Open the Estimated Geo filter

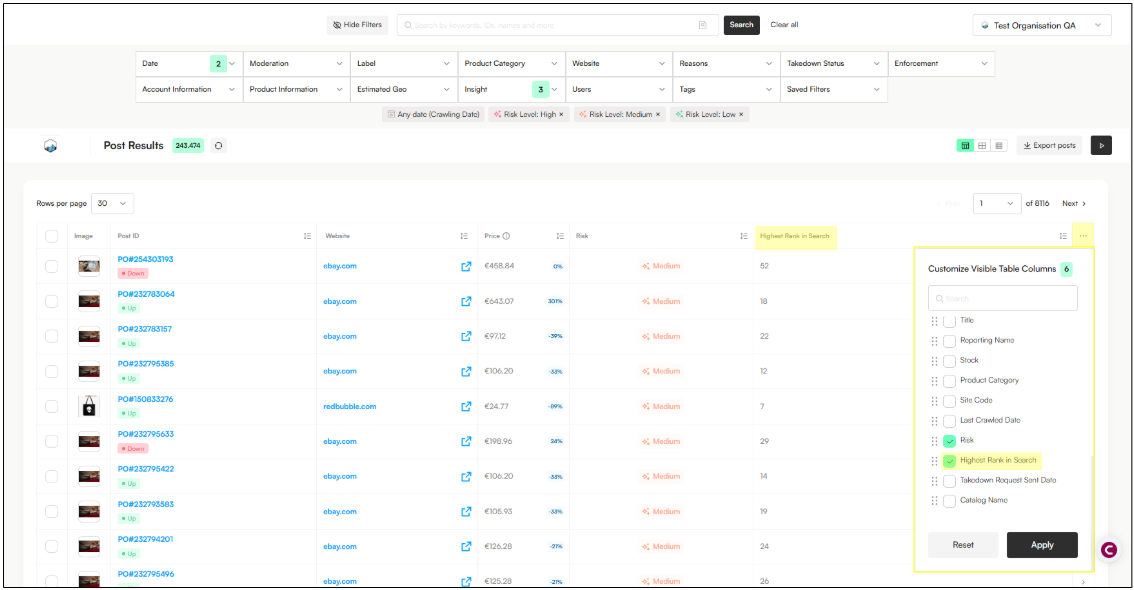pos(404,90)
